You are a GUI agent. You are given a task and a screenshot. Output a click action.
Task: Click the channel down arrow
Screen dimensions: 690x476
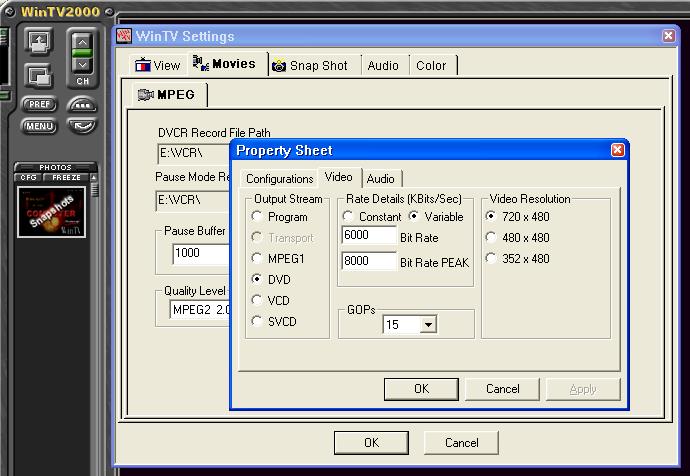82,65
